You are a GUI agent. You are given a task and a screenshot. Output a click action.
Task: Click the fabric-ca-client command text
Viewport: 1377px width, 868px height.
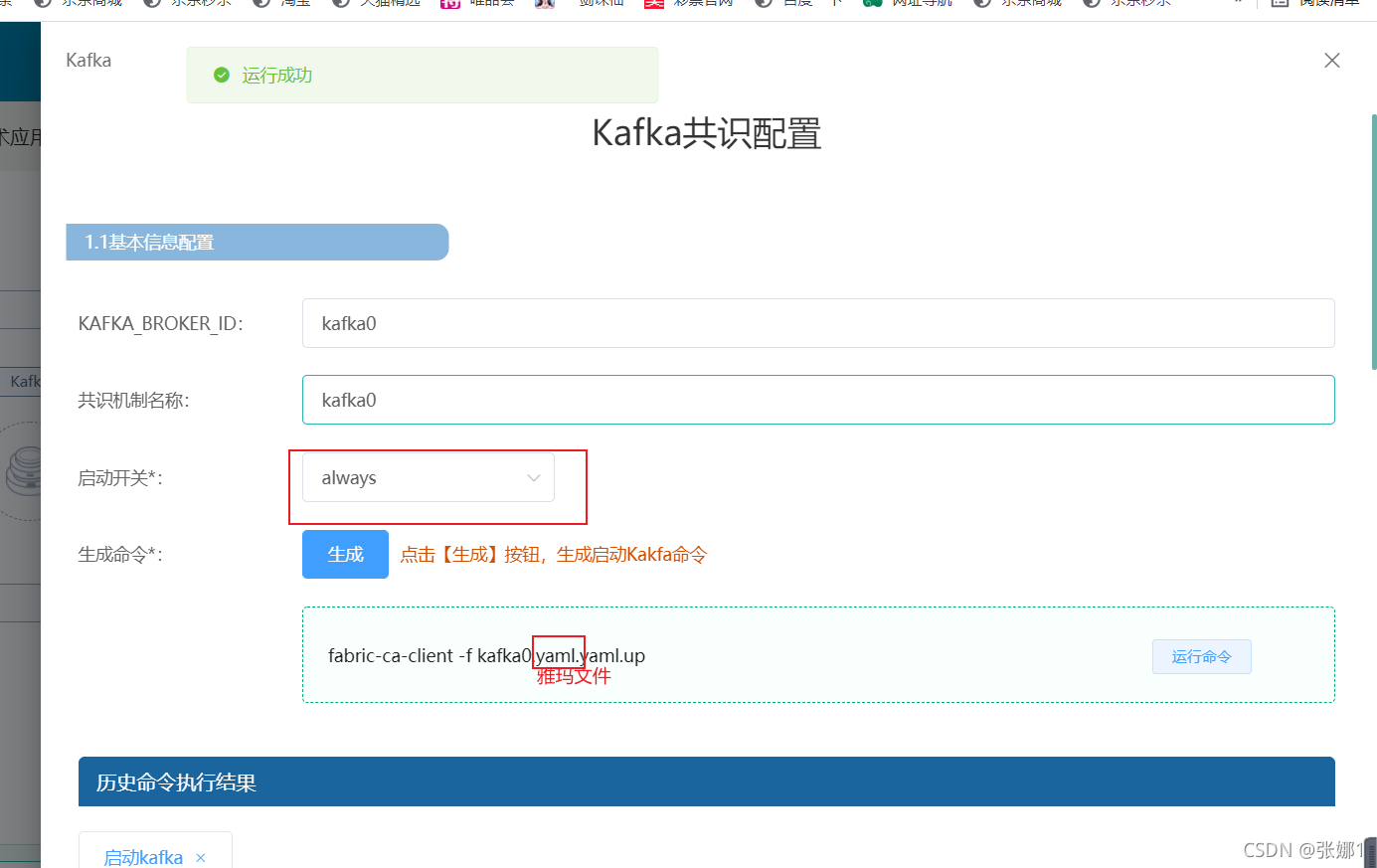coord(486,656)
